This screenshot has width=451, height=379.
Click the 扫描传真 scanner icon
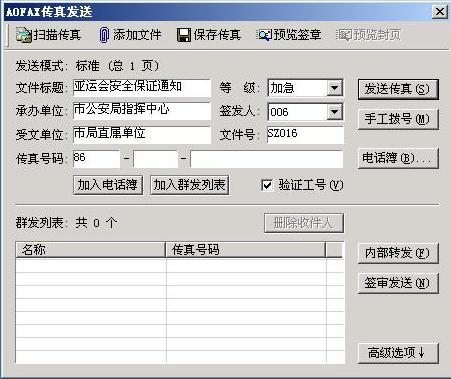click(x=24, y=35)
